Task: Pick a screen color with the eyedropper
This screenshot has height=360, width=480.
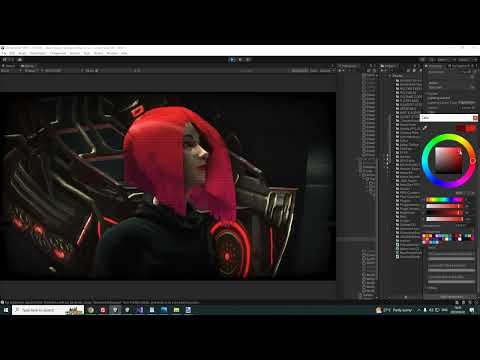Action: tap(425, 128)
